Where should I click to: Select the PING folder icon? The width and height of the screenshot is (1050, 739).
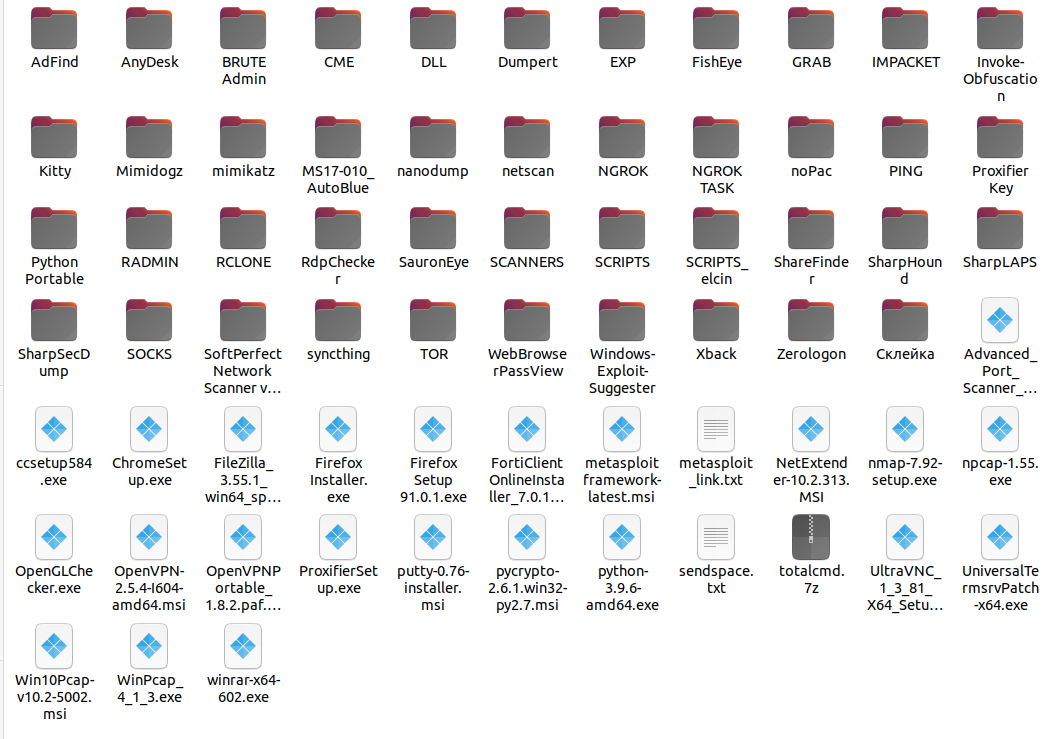pyautogui.click(x=905, y=138)
